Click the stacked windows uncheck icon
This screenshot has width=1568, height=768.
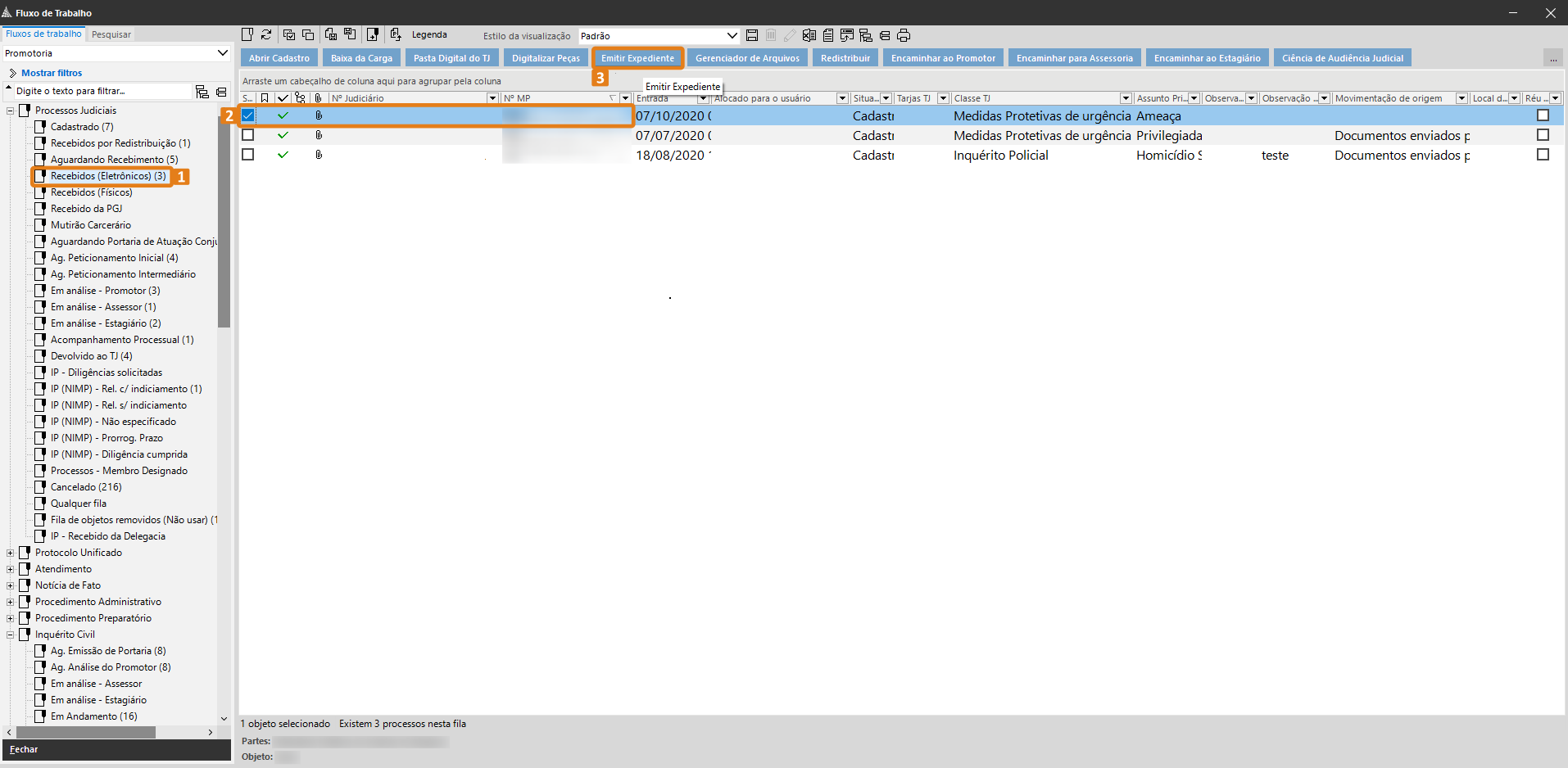click(308, 34)
